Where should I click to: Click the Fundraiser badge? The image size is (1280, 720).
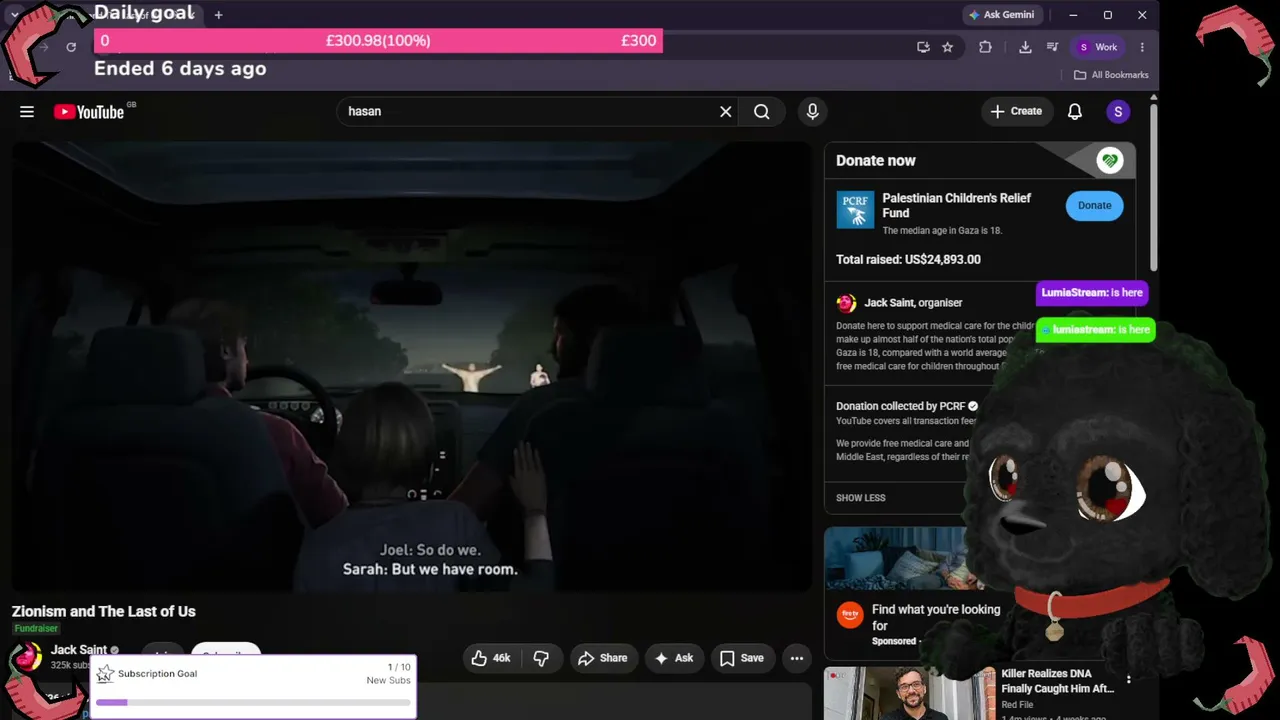[x=36, y=629]
